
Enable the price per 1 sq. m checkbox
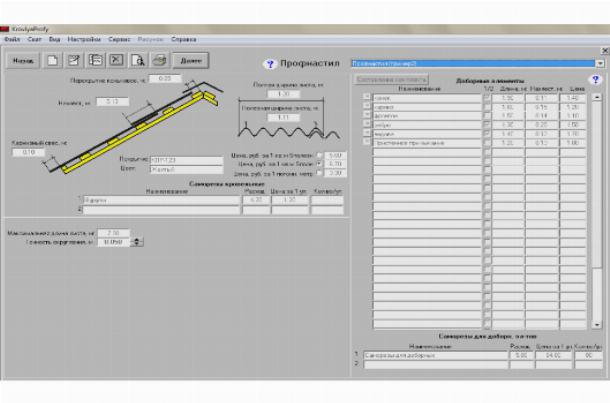tap(319, 155)
